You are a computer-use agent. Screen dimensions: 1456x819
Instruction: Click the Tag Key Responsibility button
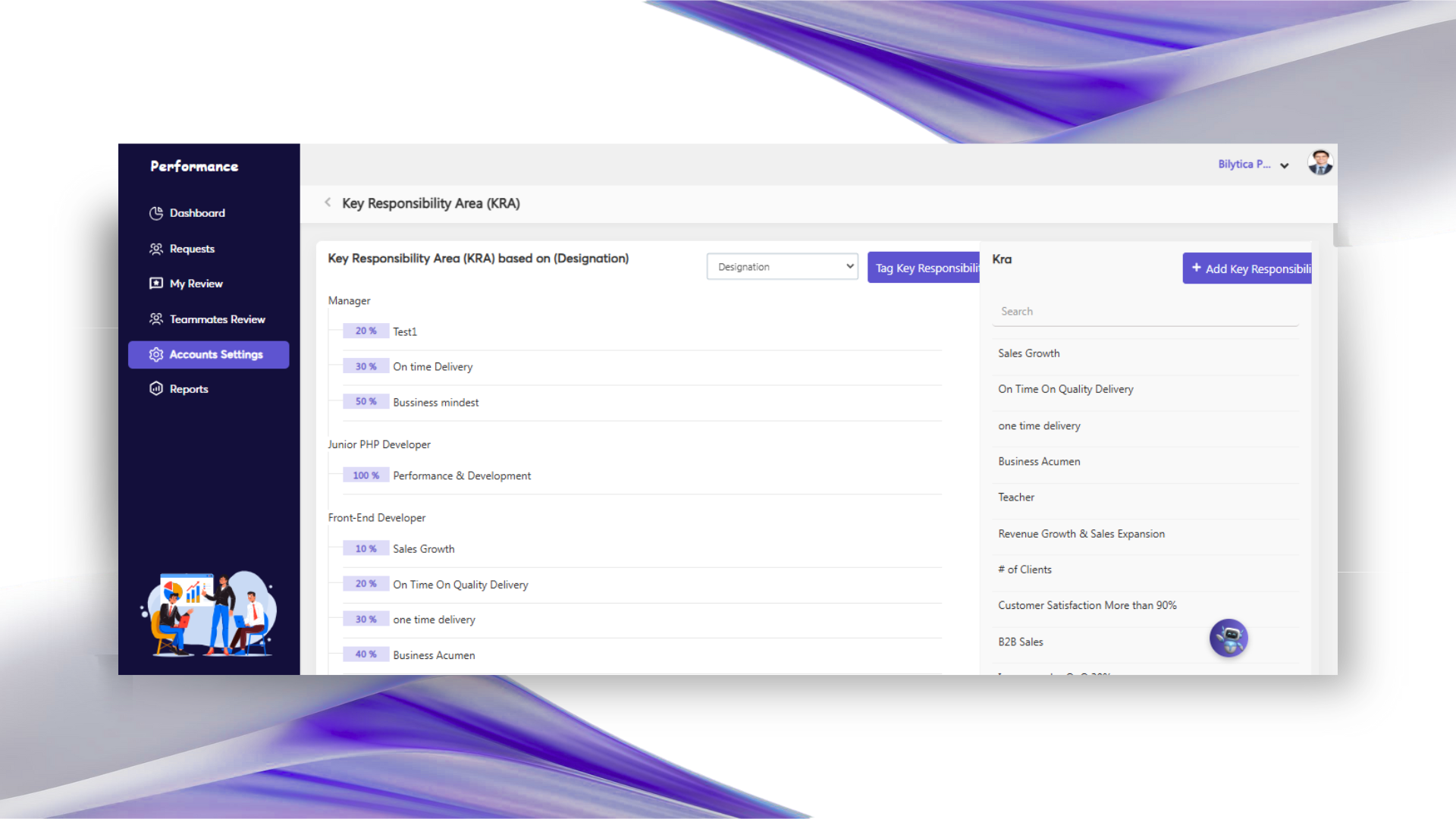(x=924, y=268)
